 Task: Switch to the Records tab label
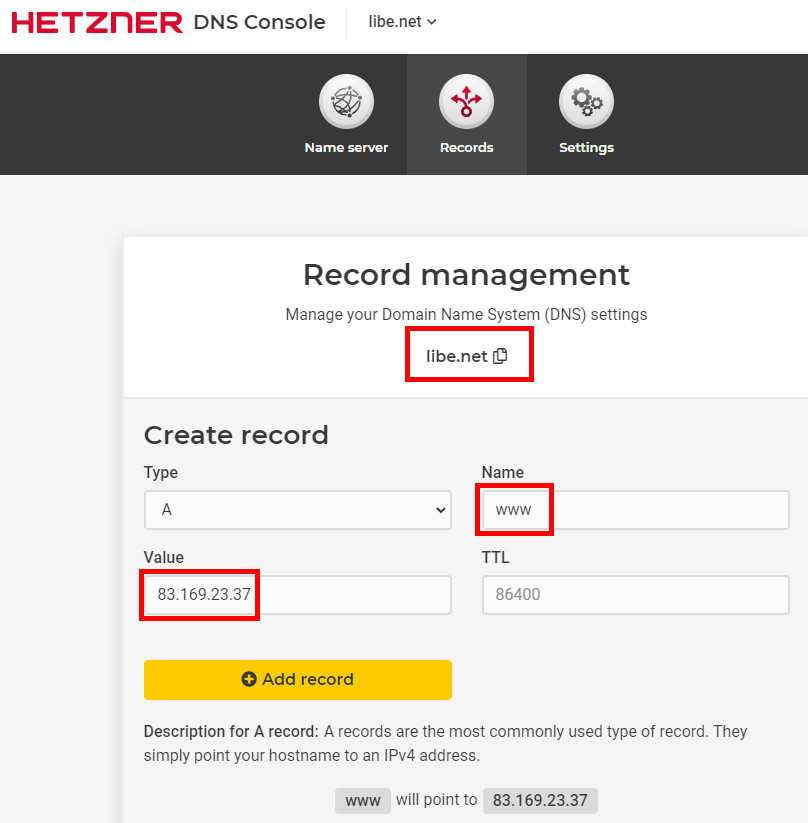pyautogui.click(x=466, y=148)
